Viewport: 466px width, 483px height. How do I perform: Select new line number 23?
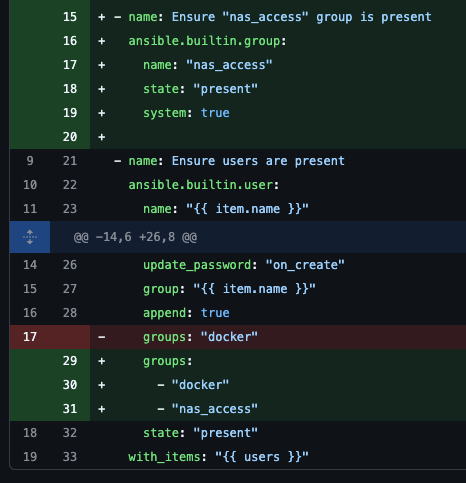pyautogui.click(x=70, y=209)
